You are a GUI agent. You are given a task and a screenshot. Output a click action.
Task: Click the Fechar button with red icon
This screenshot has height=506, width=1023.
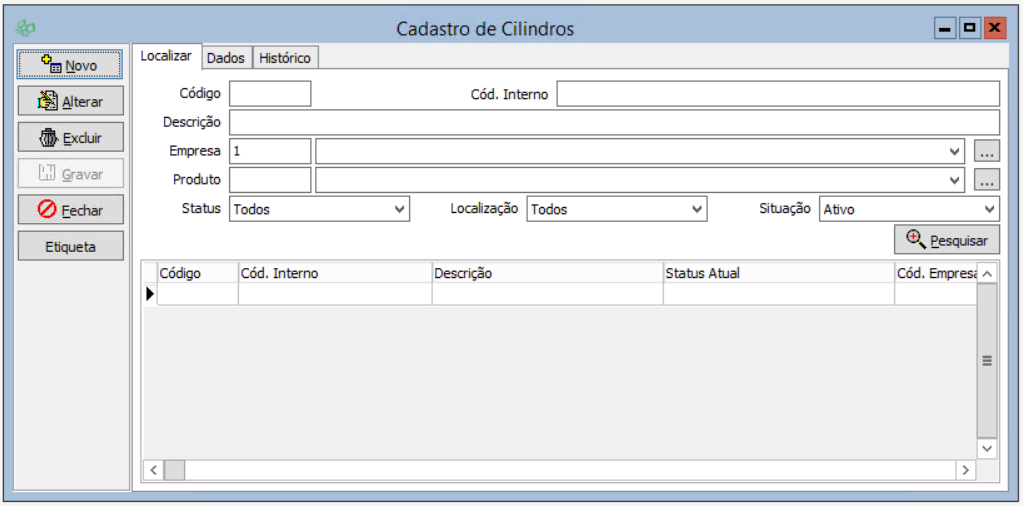pos(70,210)
